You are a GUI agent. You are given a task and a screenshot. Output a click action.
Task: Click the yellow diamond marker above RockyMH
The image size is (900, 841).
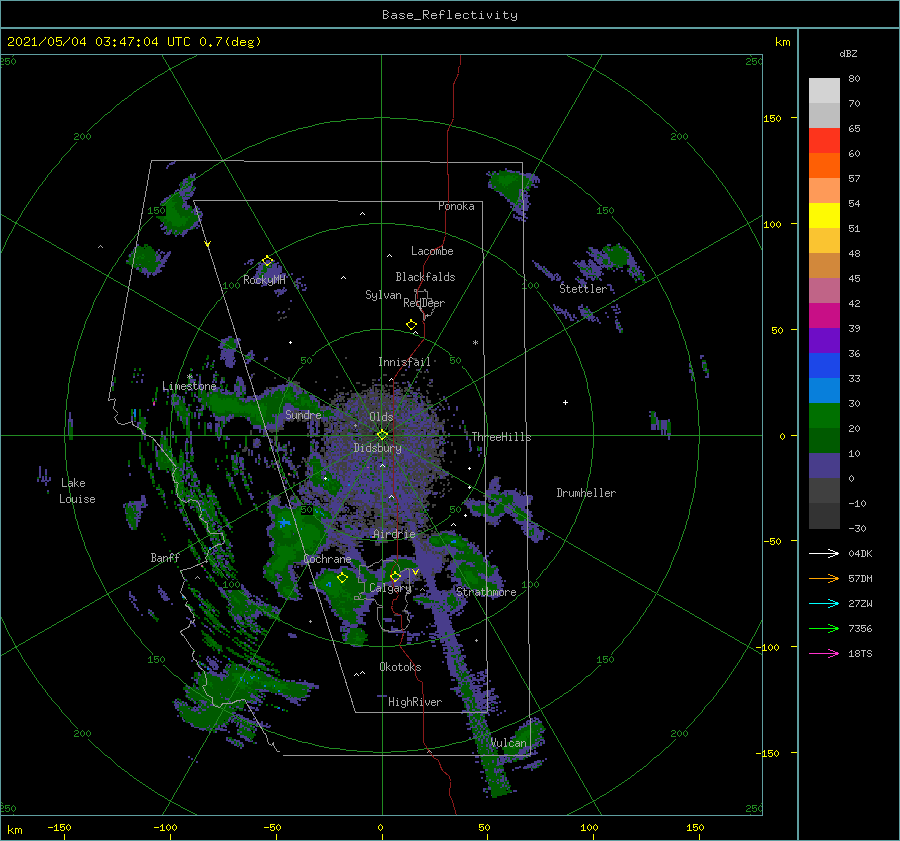point(267,261)
